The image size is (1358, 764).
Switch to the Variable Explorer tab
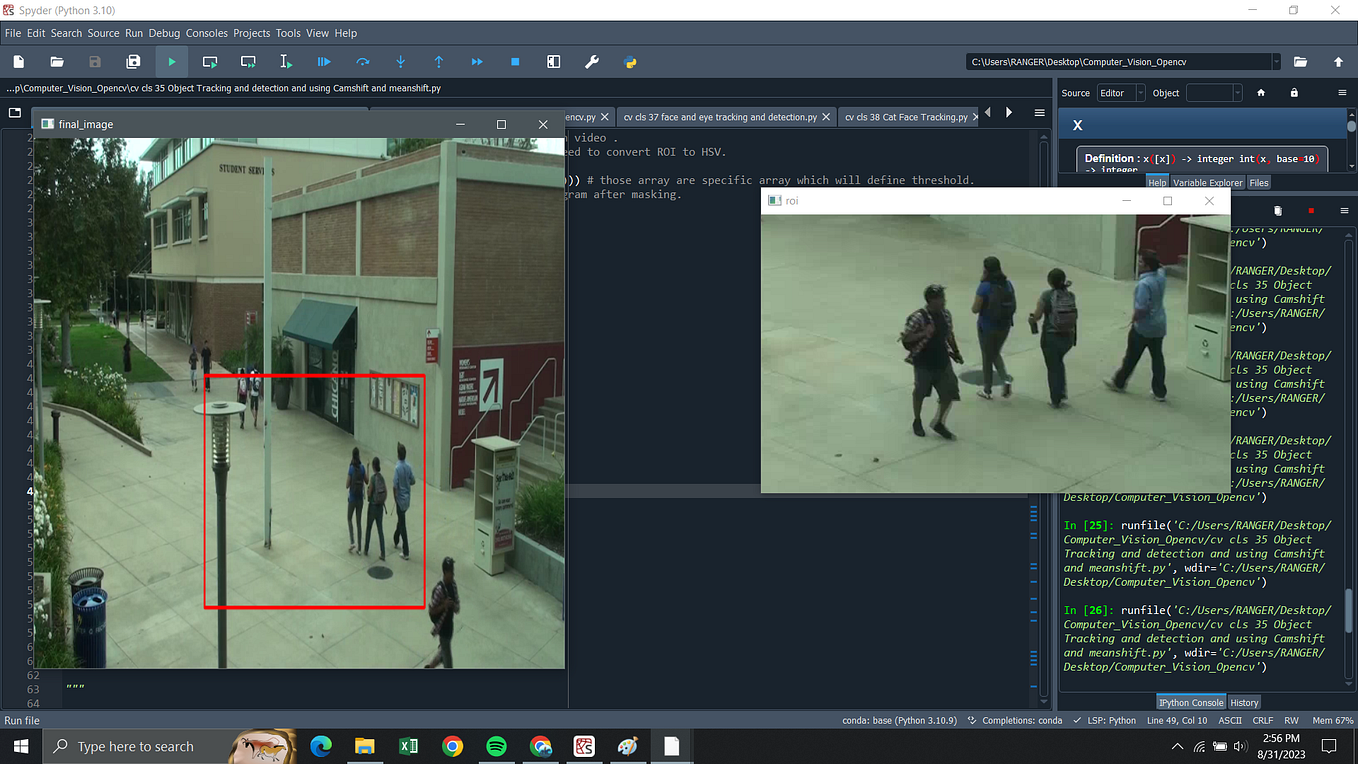[1207, 183]
